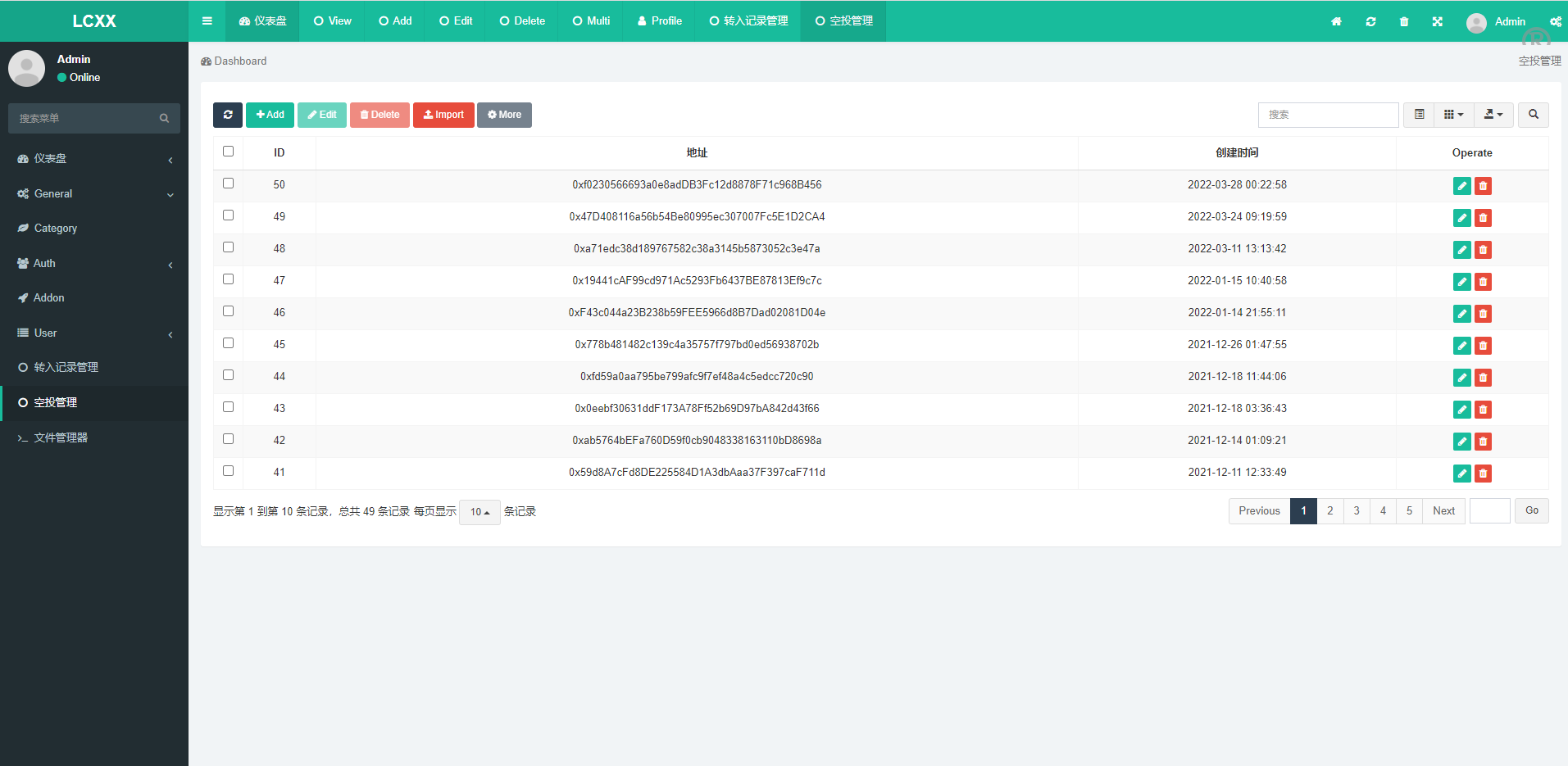Image resolution: width=1568 pixels, height=766 pixels.
Task: Click the detail view icon next to search box
Action: 1418,115
